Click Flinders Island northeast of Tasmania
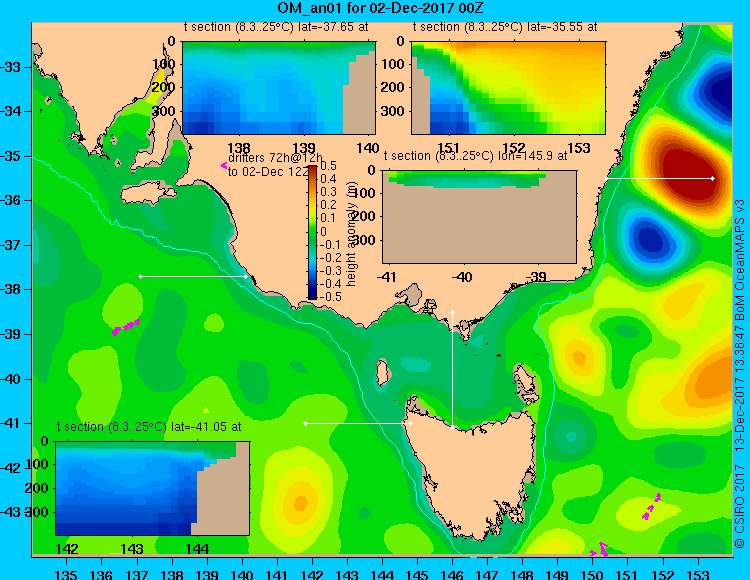Image resolution: width=750 pixels, height=580 pixels. [x=527, y=382]
